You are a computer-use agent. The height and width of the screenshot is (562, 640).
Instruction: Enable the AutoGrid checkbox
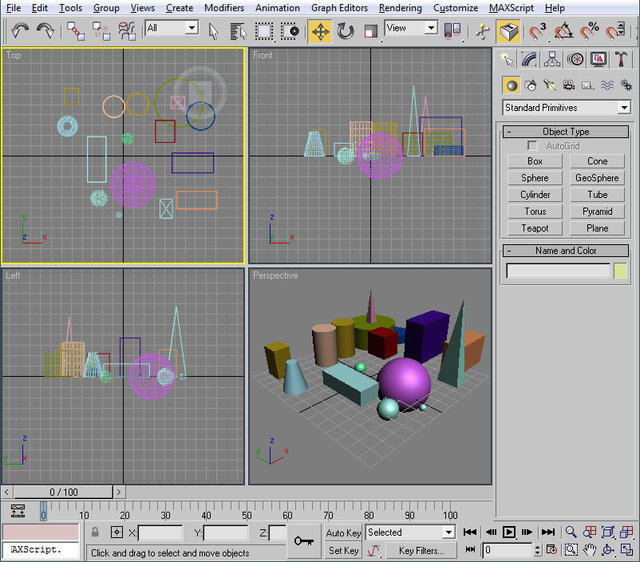tap(533, 146)
